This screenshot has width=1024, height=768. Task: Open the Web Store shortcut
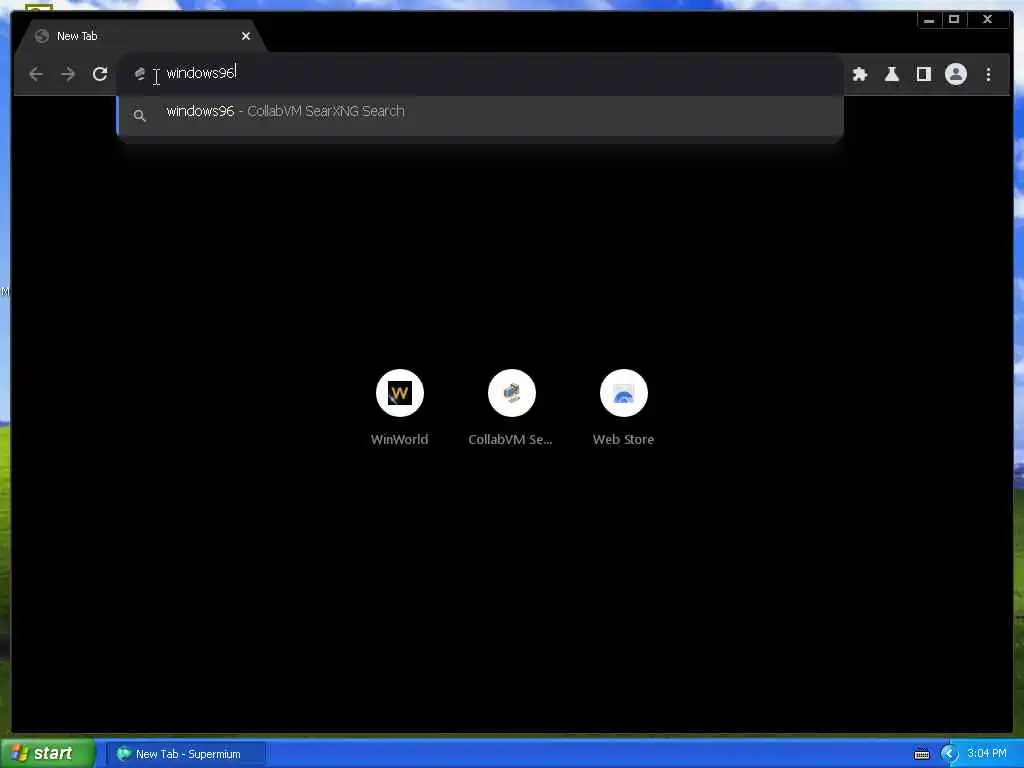pyautogui.click(x=624, y=408)
